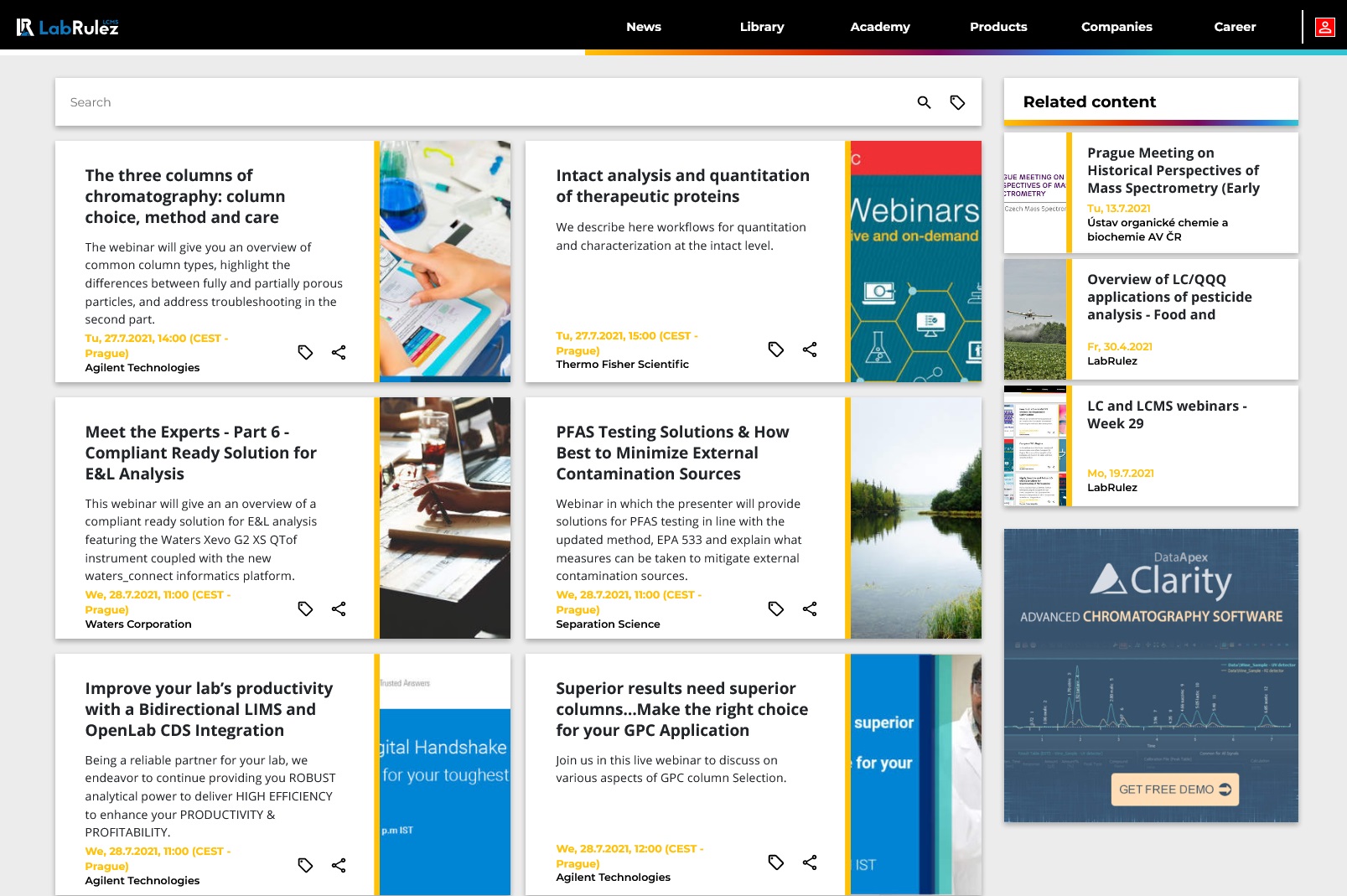Image resolution: width=1347 pixels, height=896 pixels.
Task: Click Digital Handshake thumbnail image
Action: [x=444, y=774]
